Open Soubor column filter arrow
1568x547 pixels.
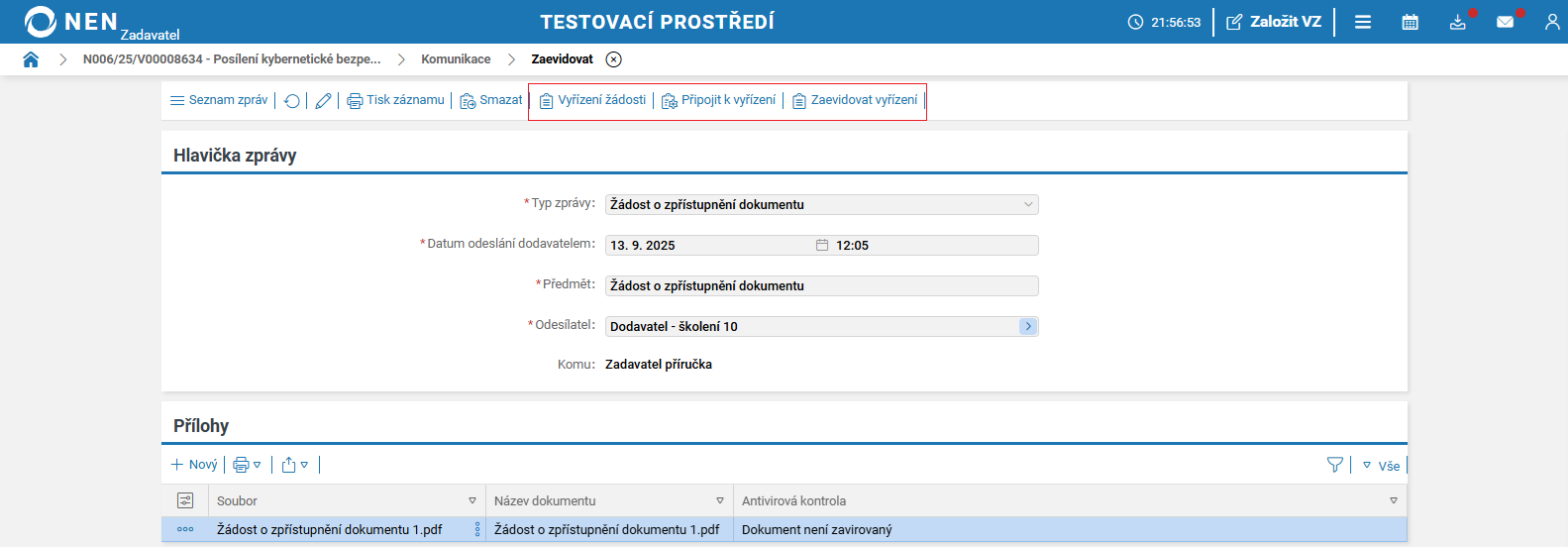472,500
